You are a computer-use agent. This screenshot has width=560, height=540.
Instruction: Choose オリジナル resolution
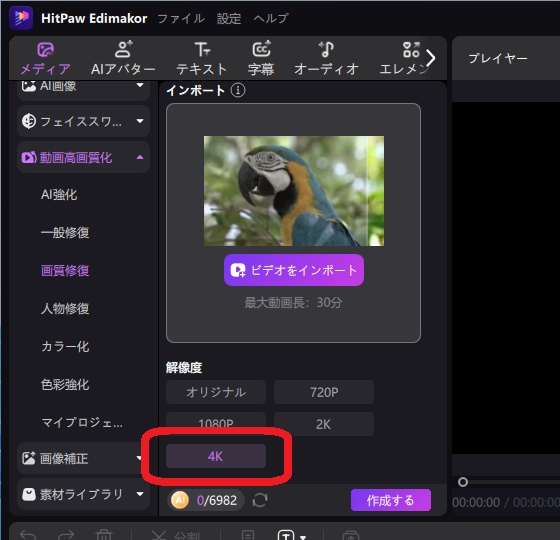216,392
